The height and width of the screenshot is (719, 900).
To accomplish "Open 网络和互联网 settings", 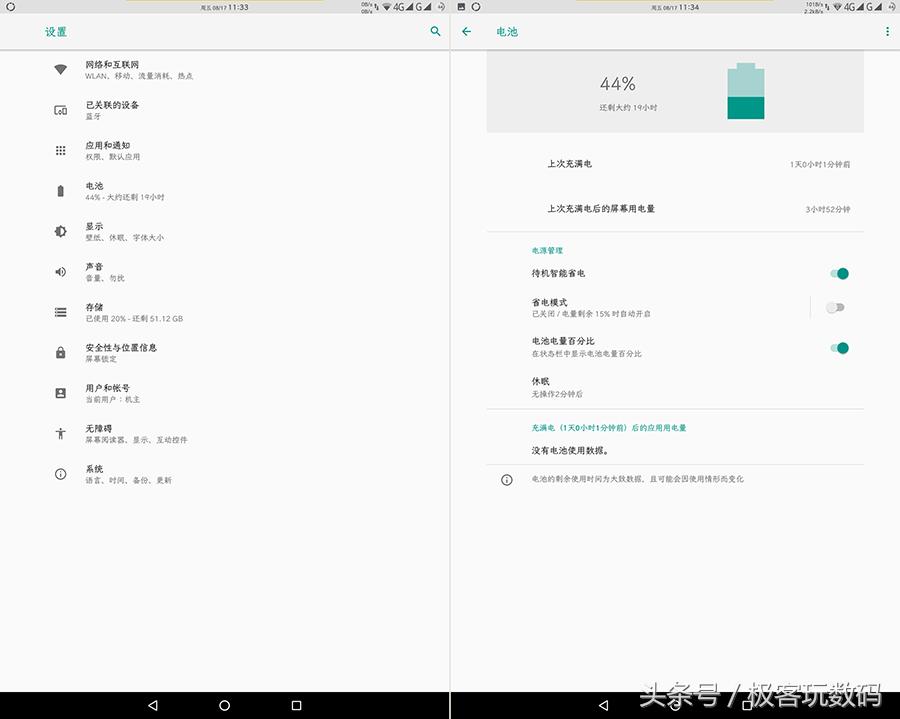I will [x=224, y=69].
